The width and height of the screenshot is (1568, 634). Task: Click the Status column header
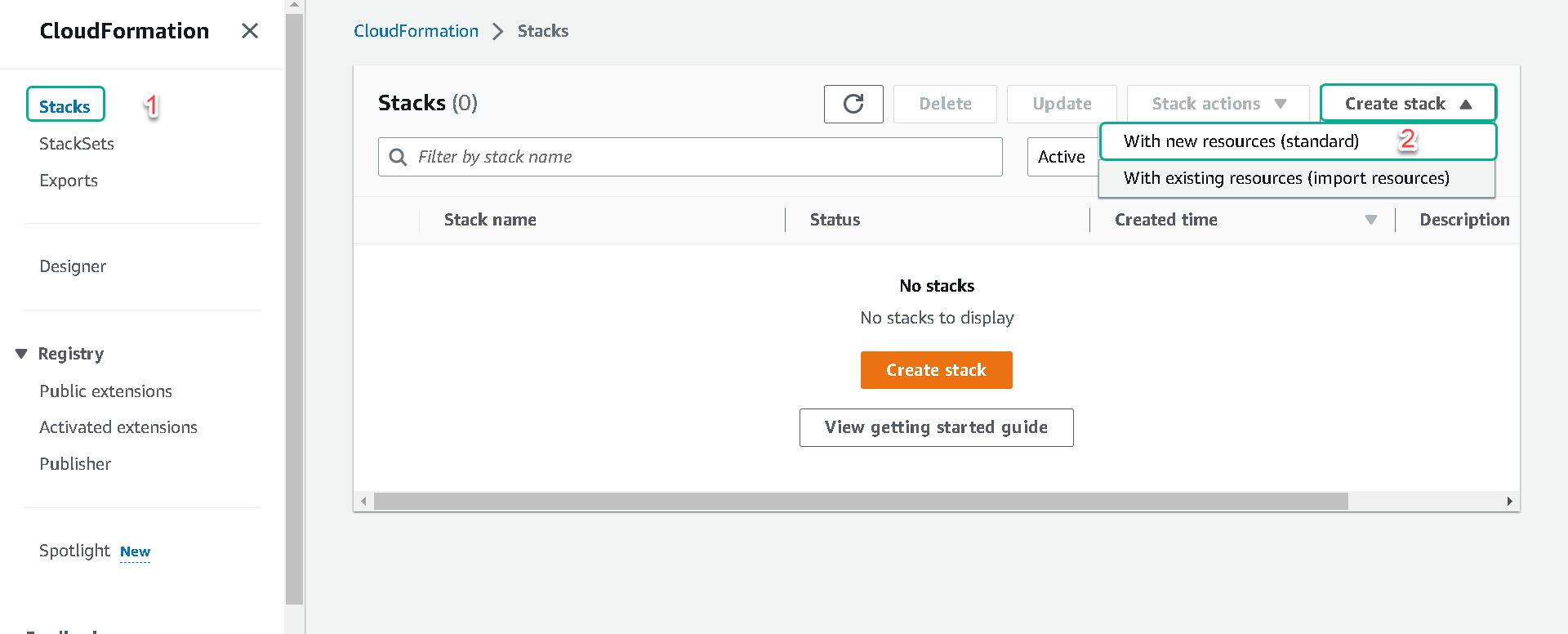click(835, 220)
